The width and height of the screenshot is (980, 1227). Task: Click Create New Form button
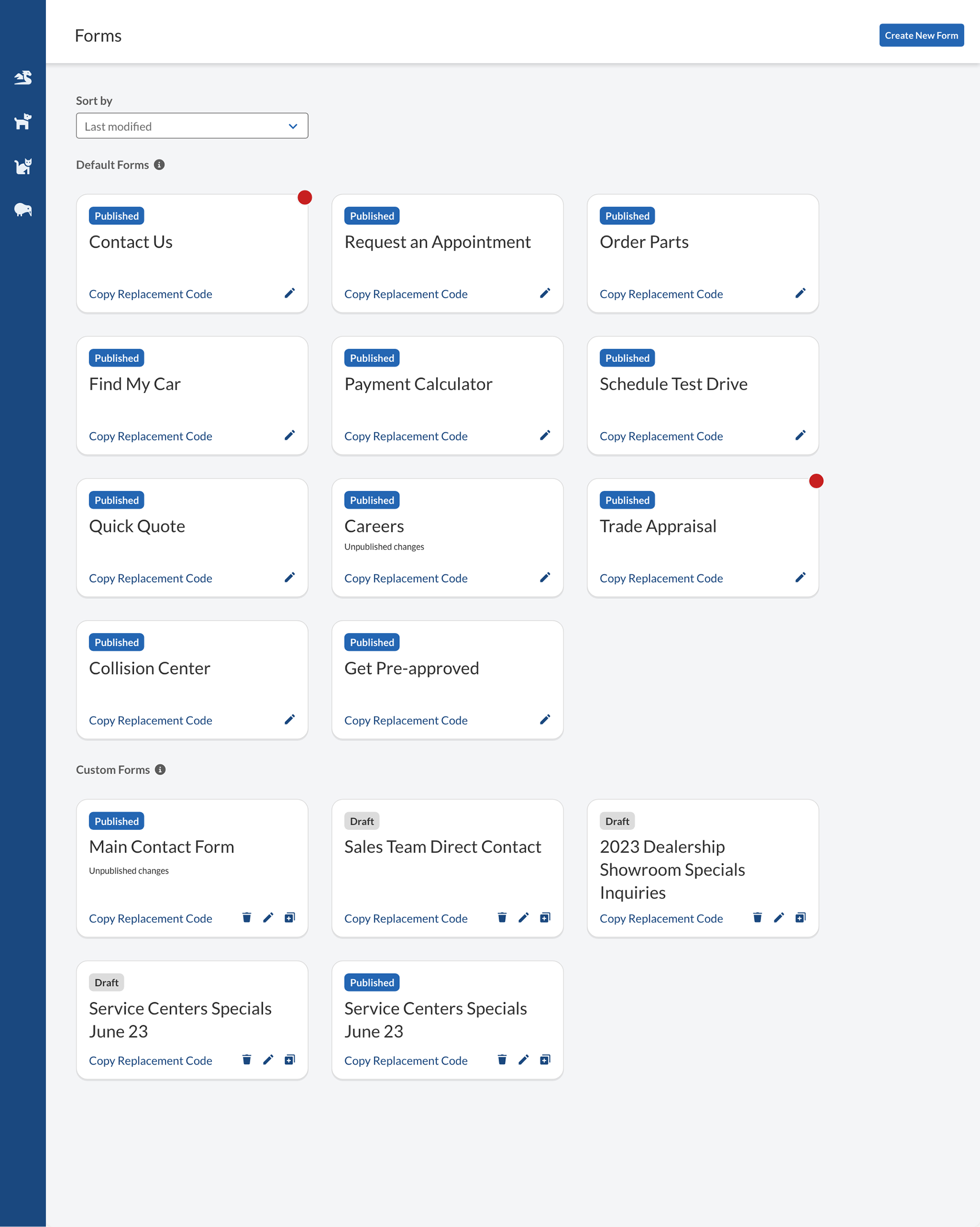pyautogui.click(x=921, y=35)
